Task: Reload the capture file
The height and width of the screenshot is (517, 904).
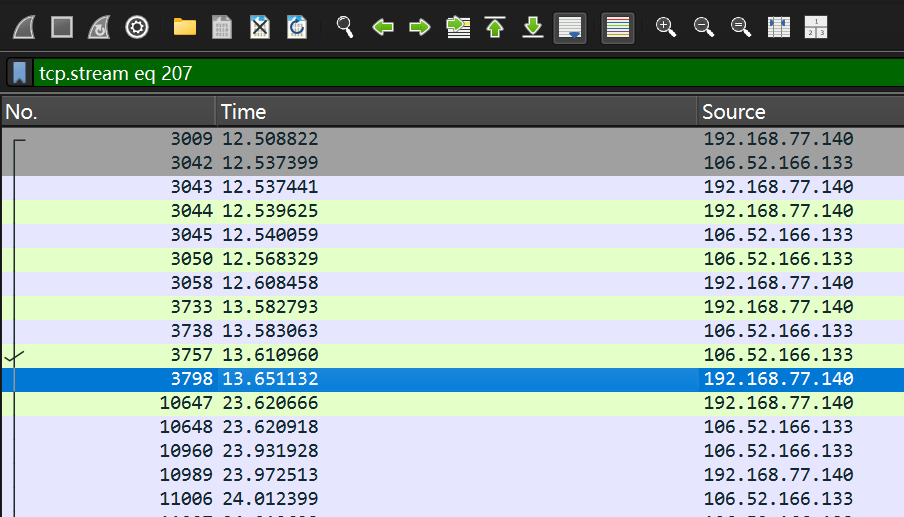Action: tap(297, 27)
